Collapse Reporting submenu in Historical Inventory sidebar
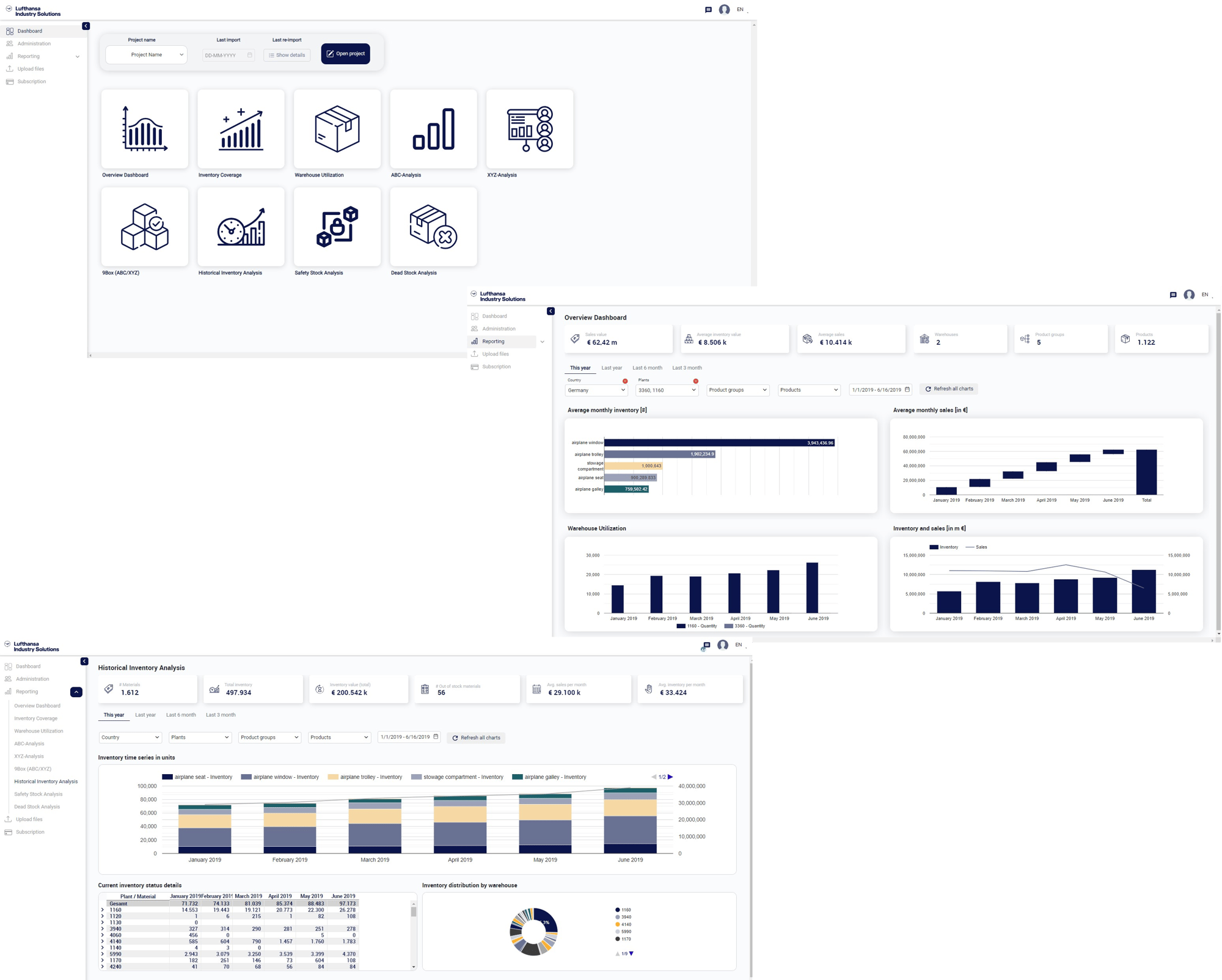The width and height of the screenshot is (1222, 980). 76,692
